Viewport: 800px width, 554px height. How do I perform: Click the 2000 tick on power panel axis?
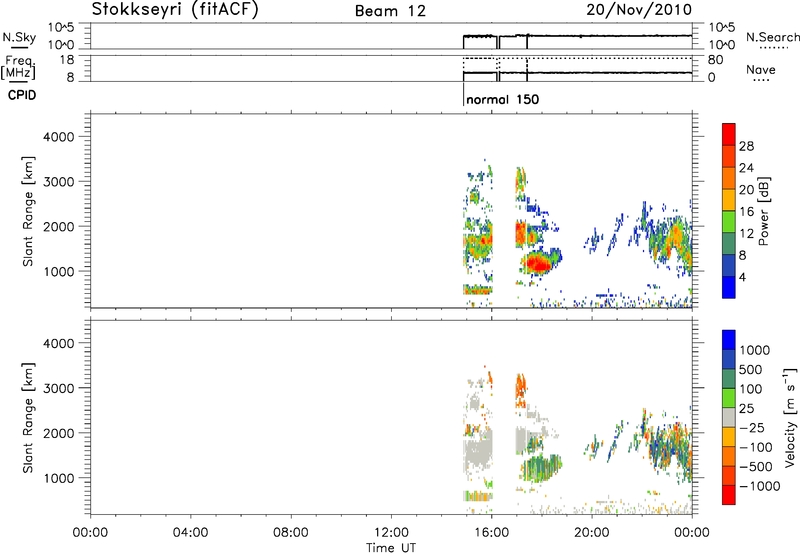click(x=59, y=226)
